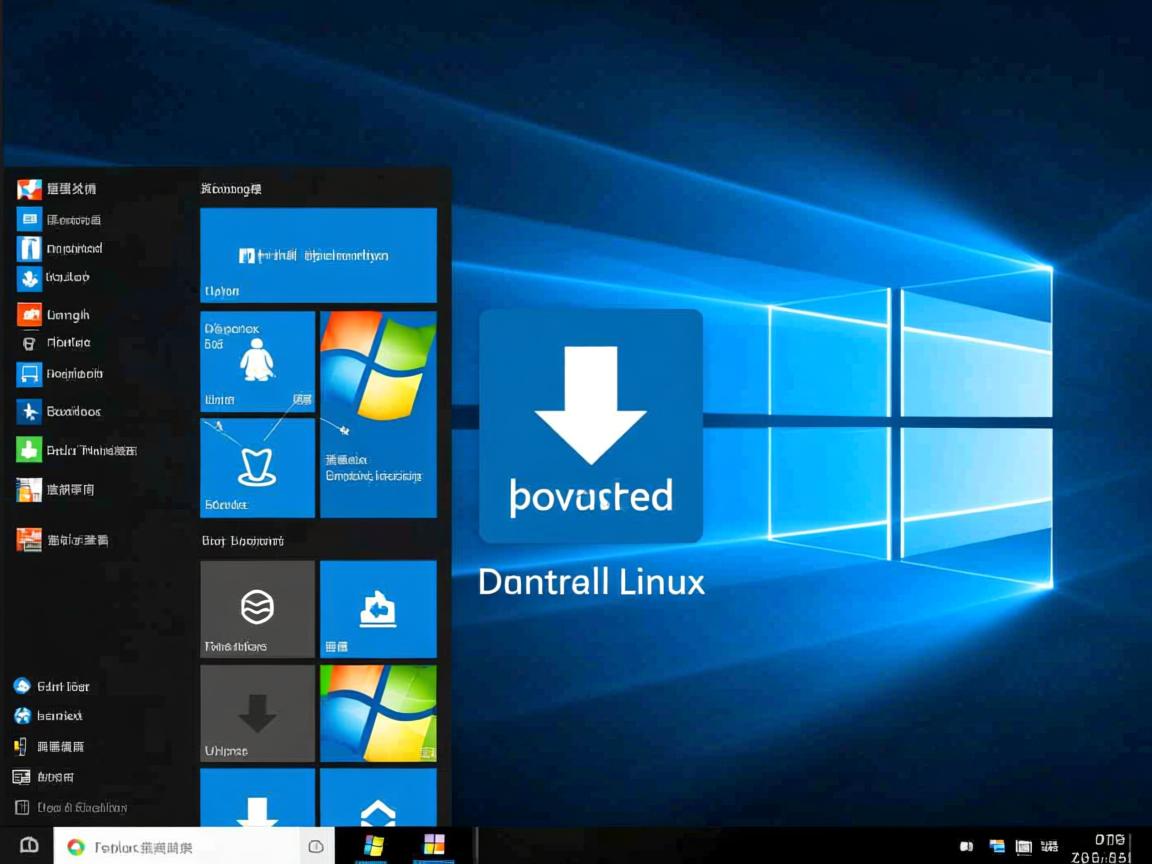
Task: Click the 'Sorudet' tile with curved line art
Action: coord(257,467)
